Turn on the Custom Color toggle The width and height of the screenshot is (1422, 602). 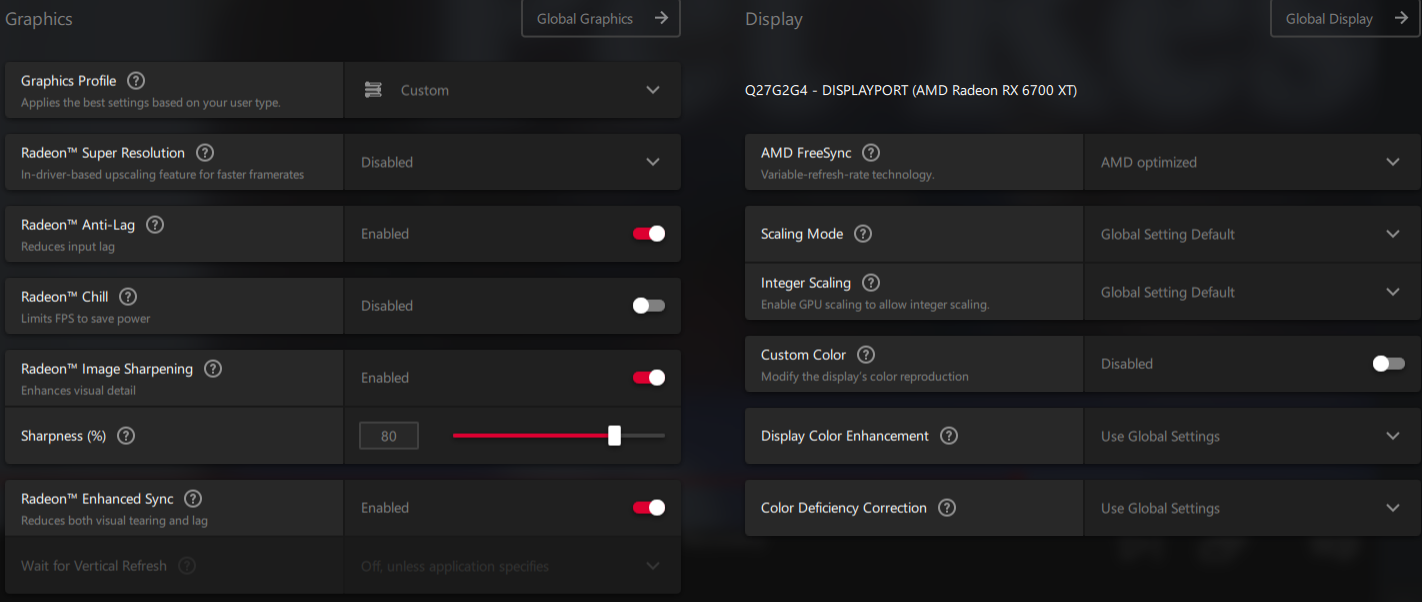(1388, 364)
